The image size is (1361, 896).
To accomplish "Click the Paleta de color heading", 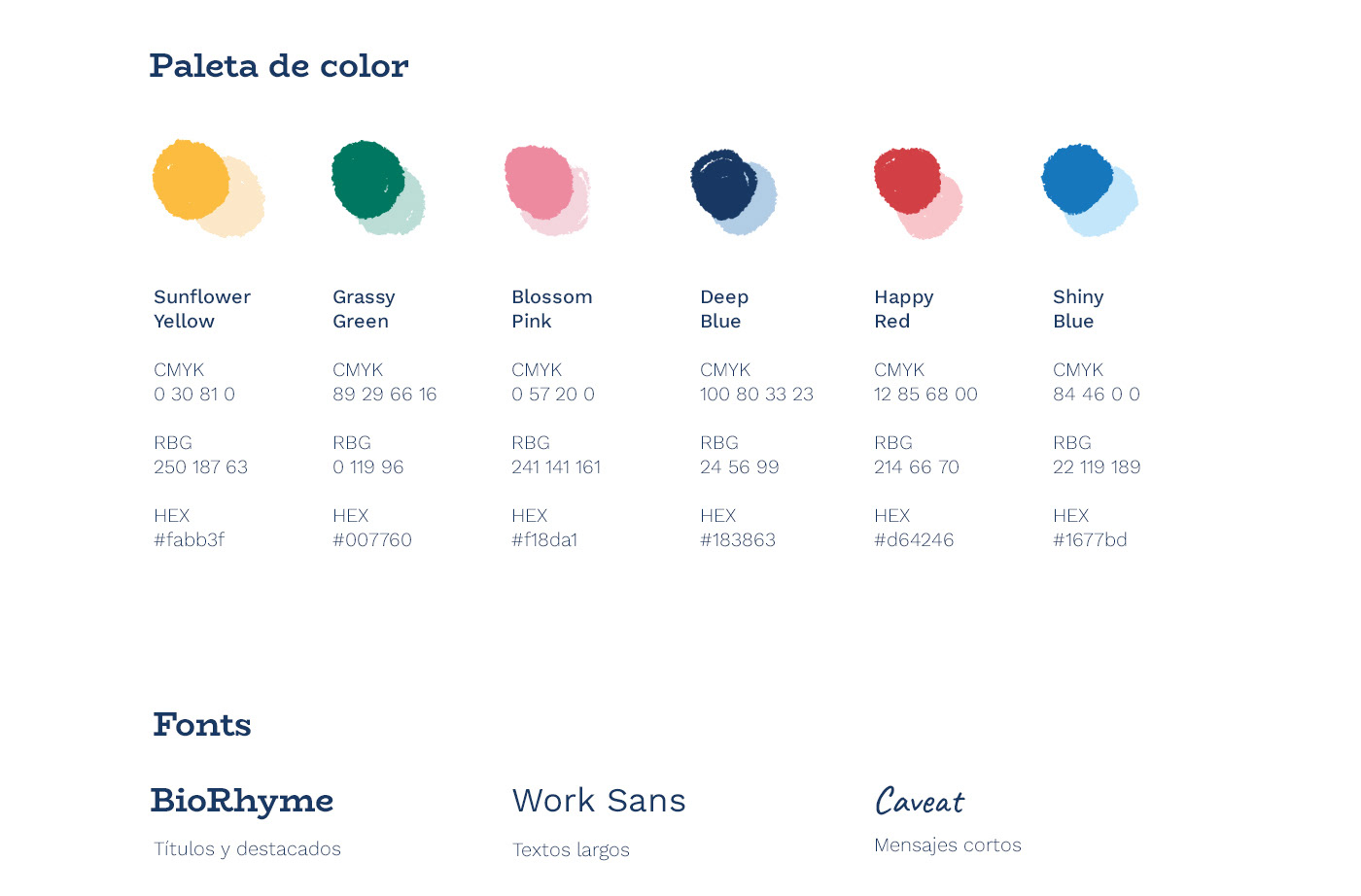I will (x=279, y=66).
